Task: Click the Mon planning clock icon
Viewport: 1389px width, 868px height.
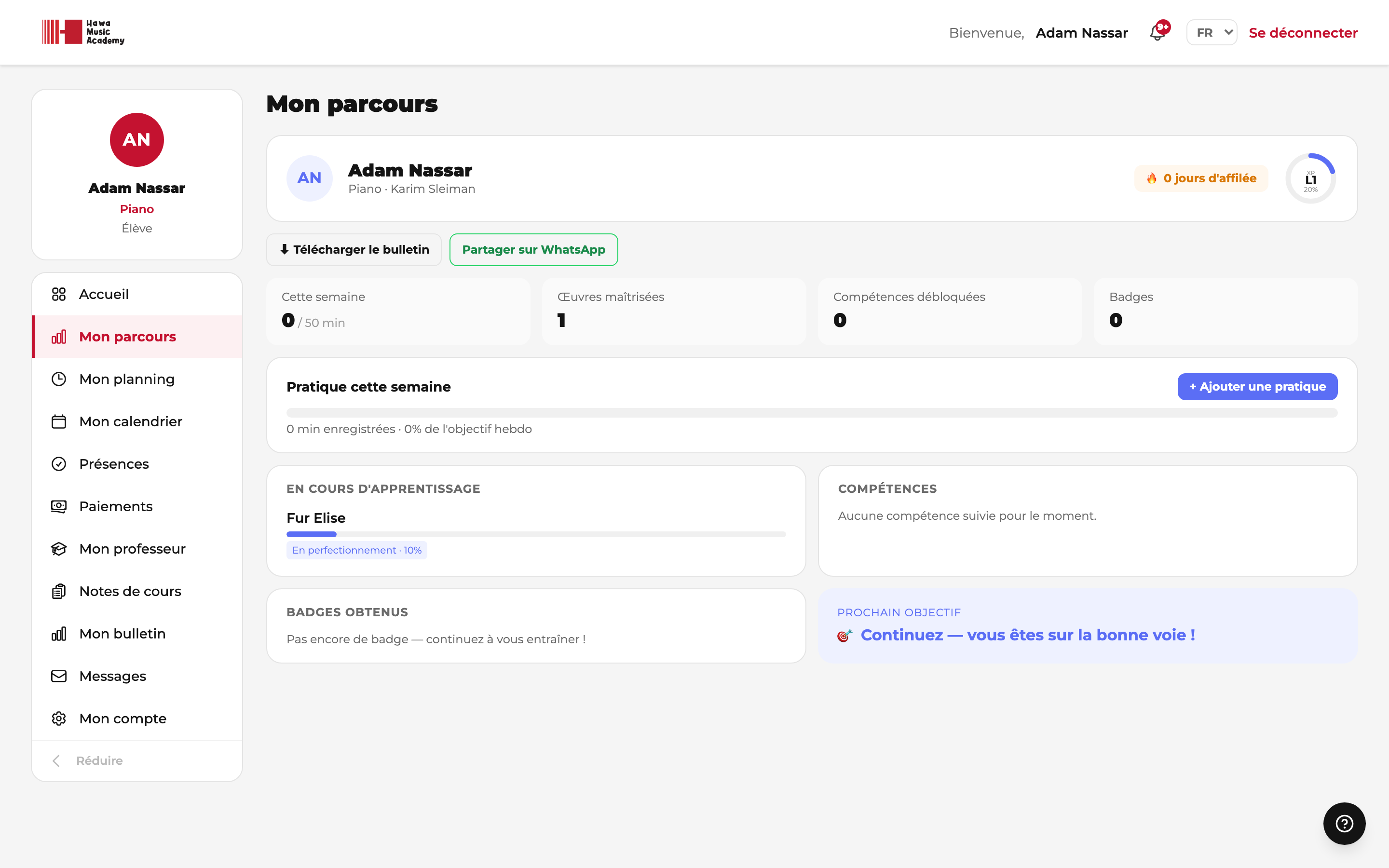Action: (x=58, y=379)
